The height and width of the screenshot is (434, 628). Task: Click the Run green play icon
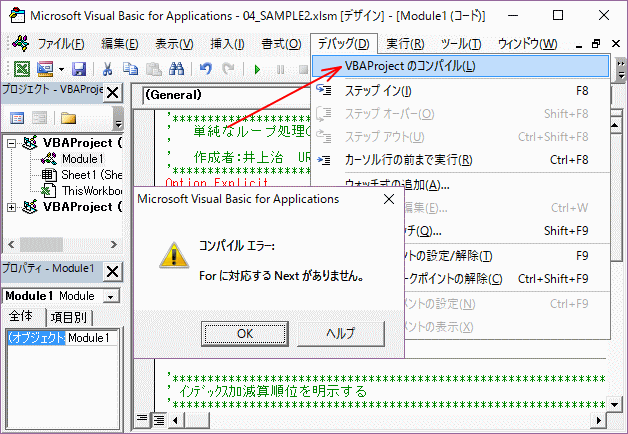pyautogui.click(x=257, y=70)
